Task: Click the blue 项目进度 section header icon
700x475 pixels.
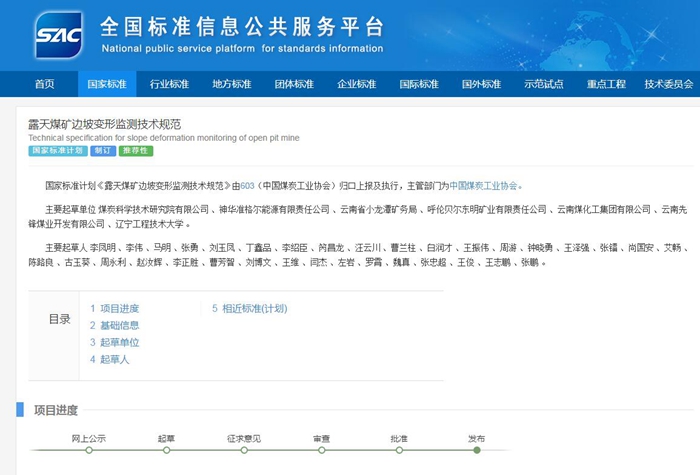Action: [x=20, y=411]
